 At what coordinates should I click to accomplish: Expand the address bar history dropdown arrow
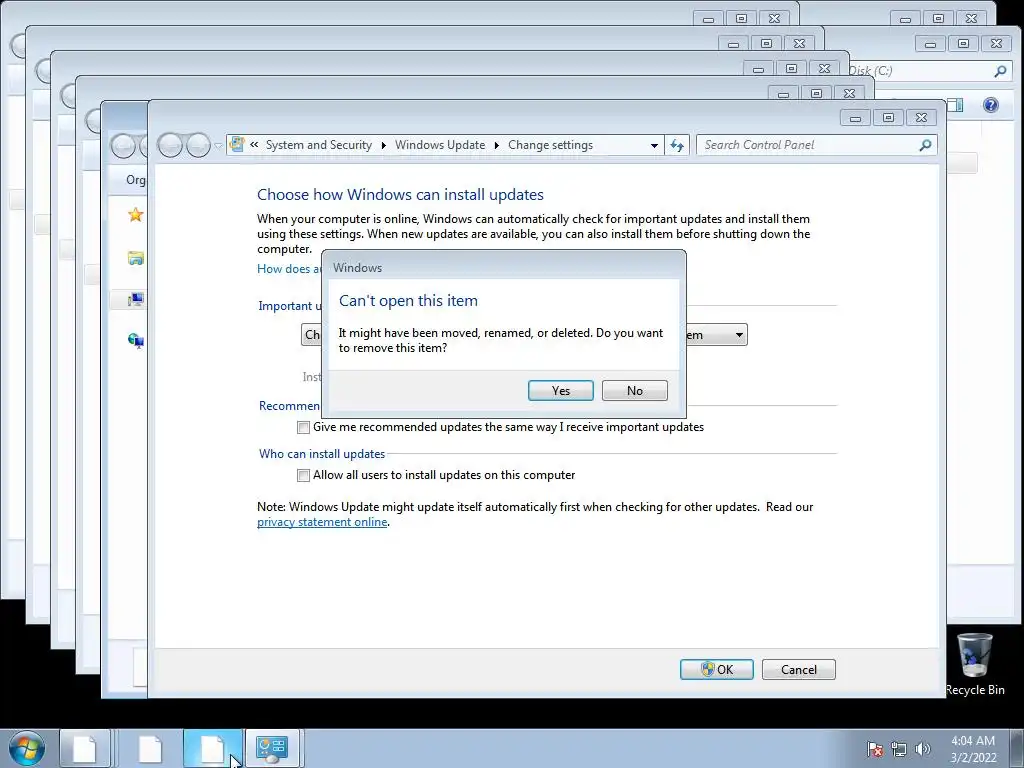[654, 146]
